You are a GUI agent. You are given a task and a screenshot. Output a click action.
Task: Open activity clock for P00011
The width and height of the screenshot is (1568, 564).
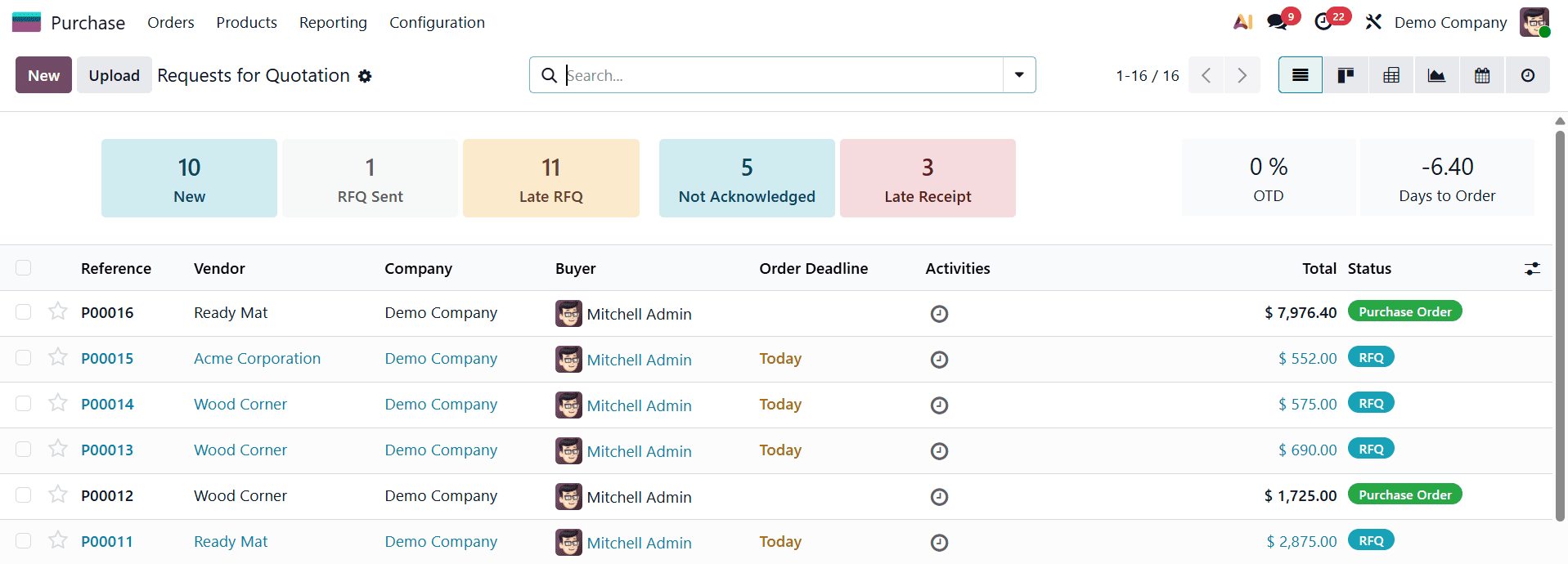pyautogui.click(x=939, y=543)
